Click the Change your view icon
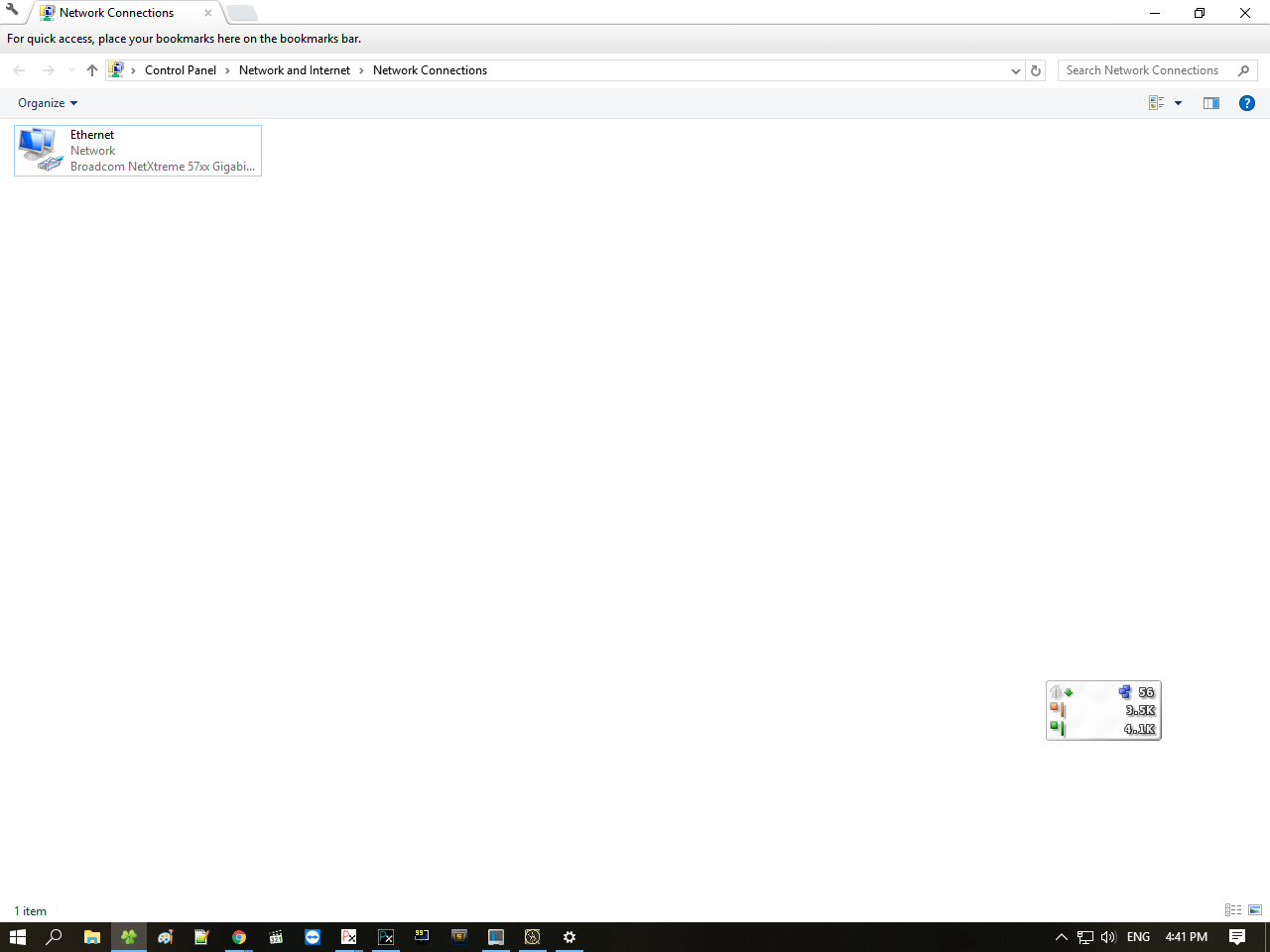The height and width of the screenshot is (952, 1270). click(x=1156, y=103)
